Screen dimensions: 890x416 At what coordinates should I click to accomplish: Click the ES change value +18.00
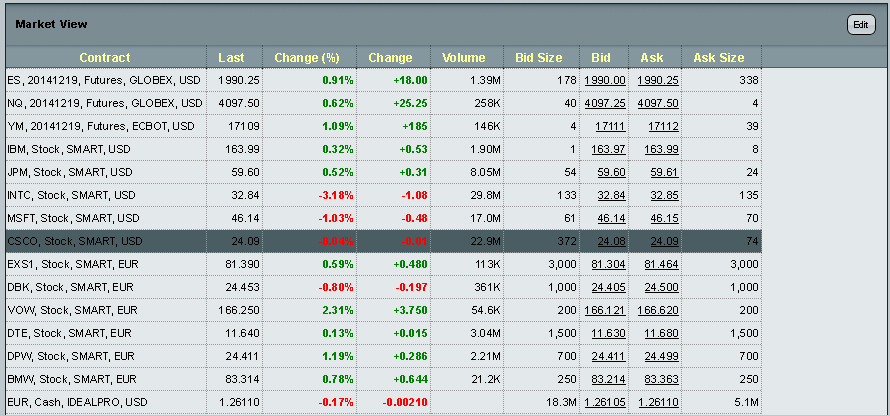[x=410, y=81]
